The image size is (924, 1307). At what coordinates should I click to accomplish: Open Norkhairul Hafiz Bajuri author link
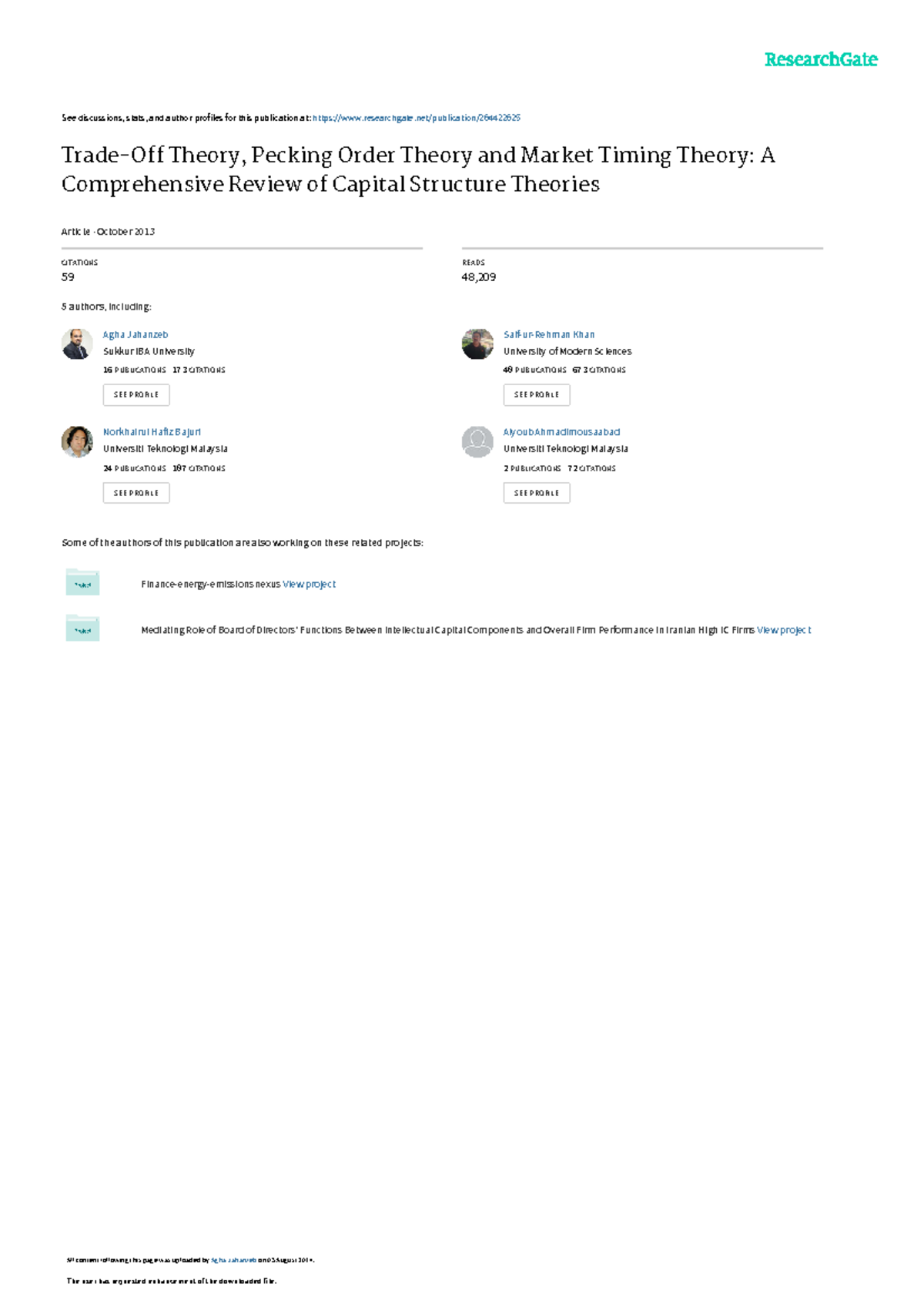coord(152,432)
